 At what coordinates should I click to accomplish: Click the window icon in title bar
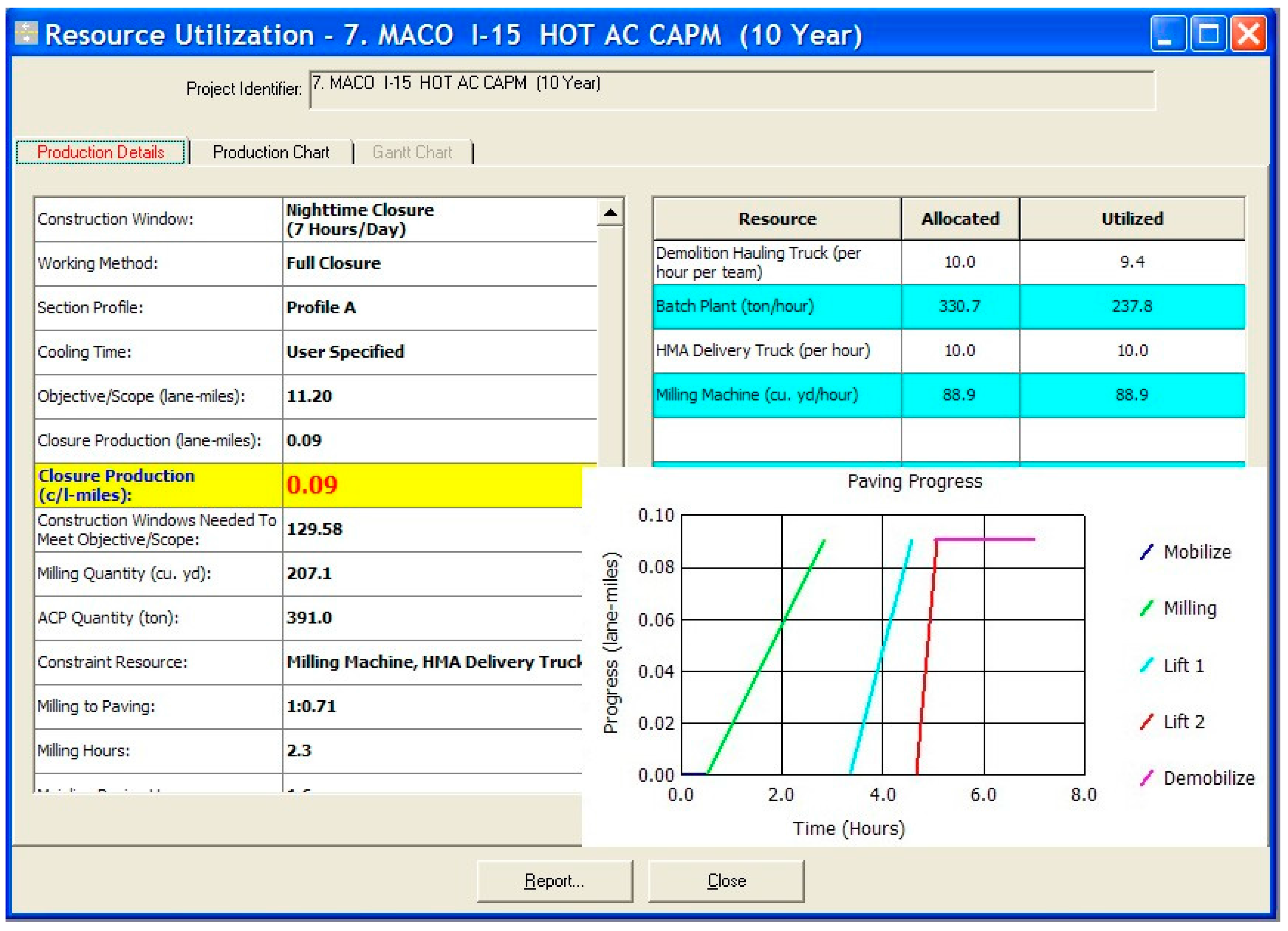pyautogui.click(x=26, y=33)
